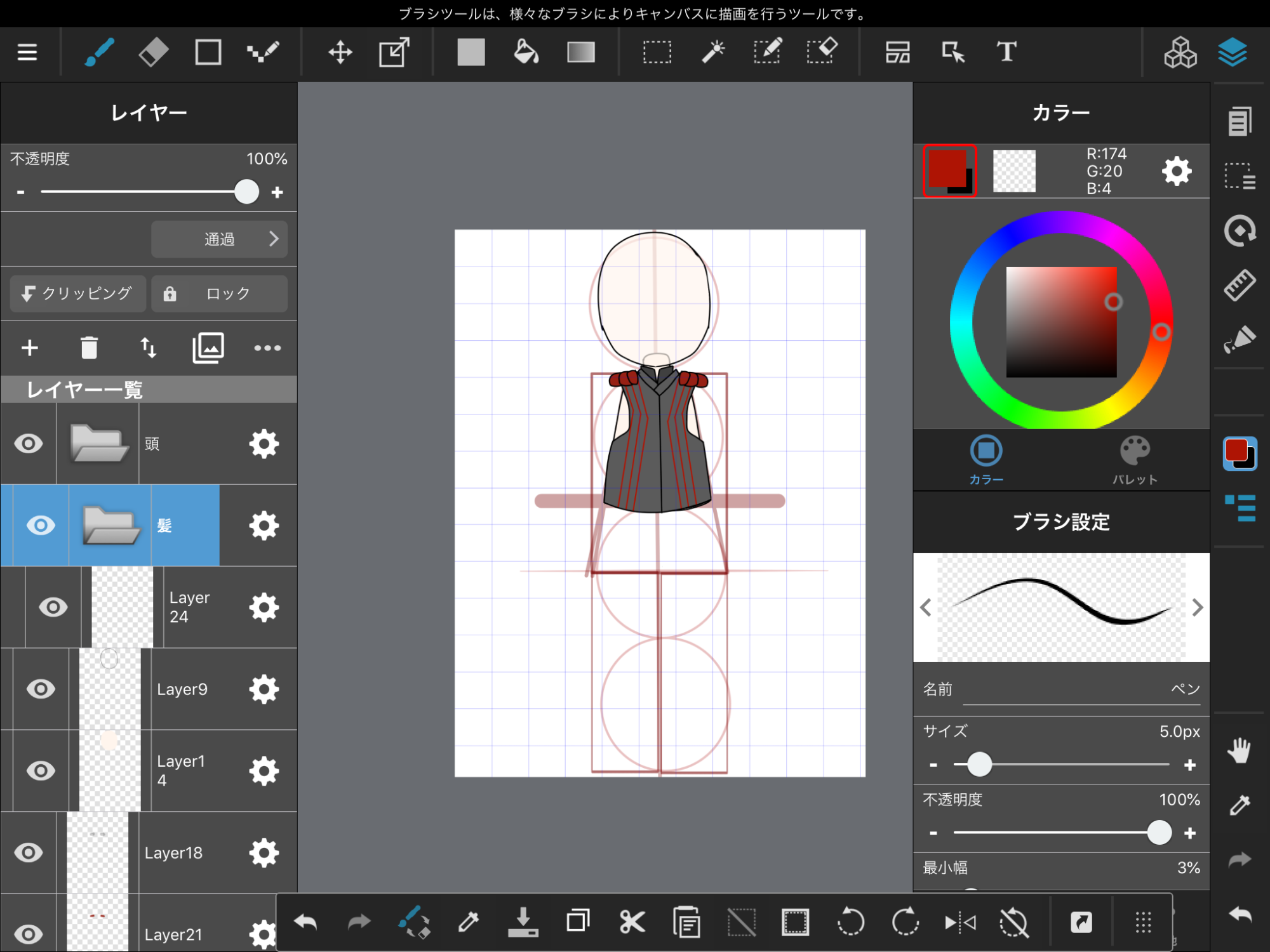Image resolution: width=1270 pixels, height=952 pixels.
Task: Click the transparent color swatch
Action: point(1014,171)
